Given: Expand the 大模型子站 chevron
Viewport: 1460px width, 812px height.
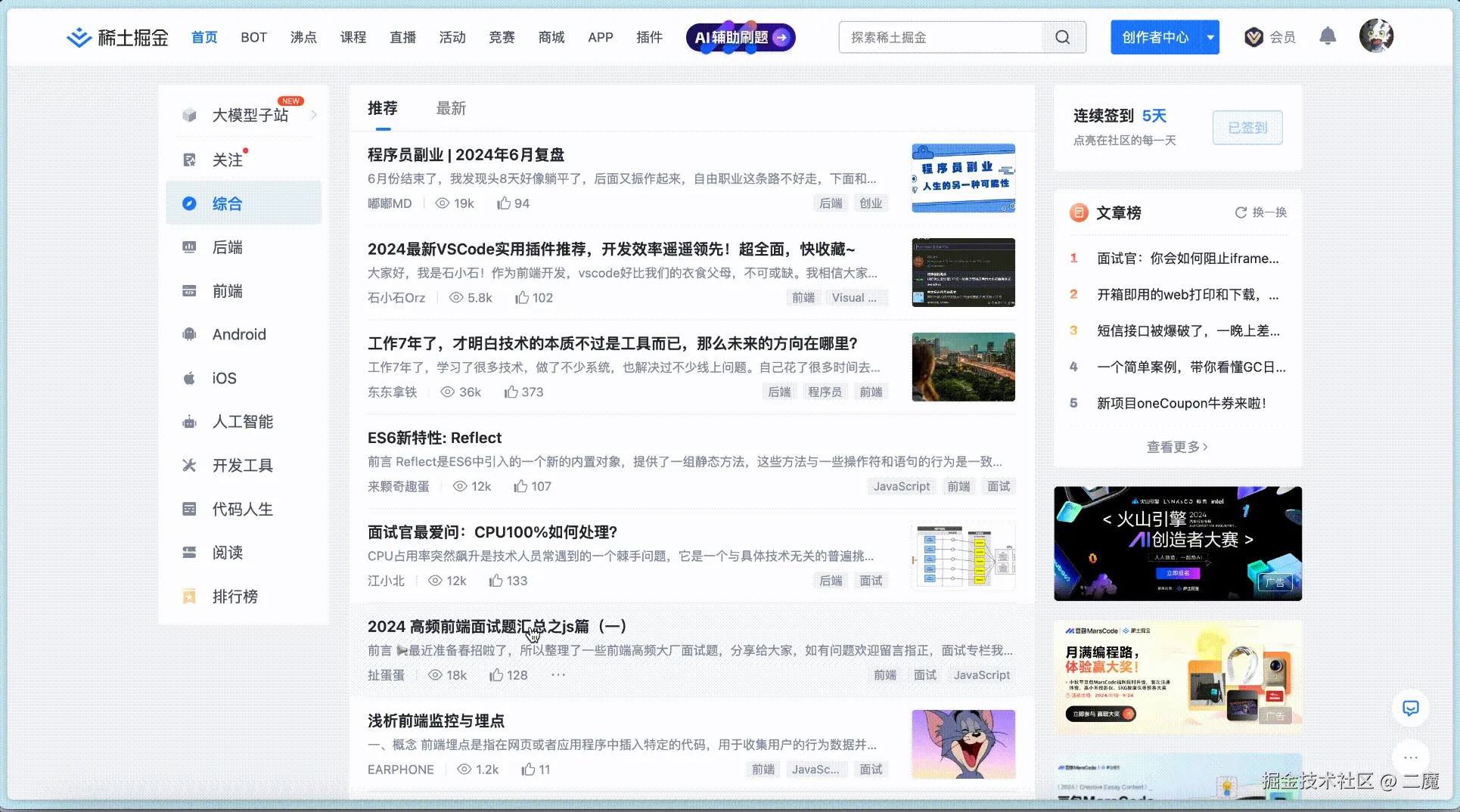Looking at the screenshot, I should (x=315, y=114).
